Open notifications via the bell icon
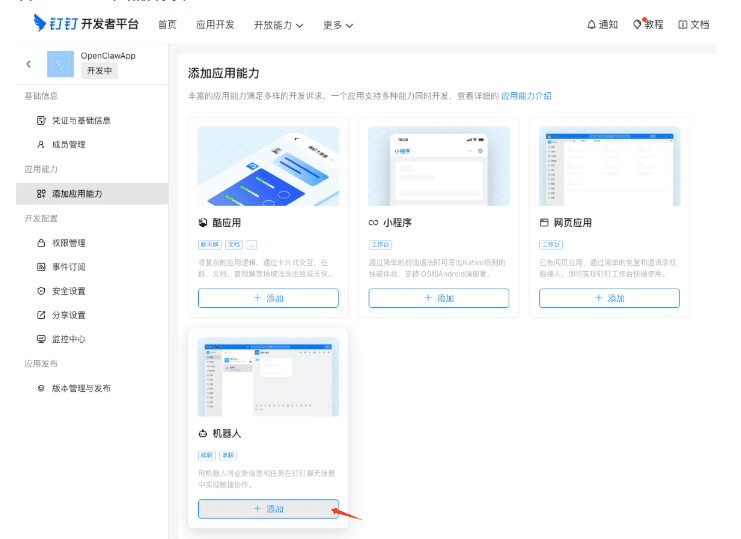 pyautogui.click(x=591, y=25)
